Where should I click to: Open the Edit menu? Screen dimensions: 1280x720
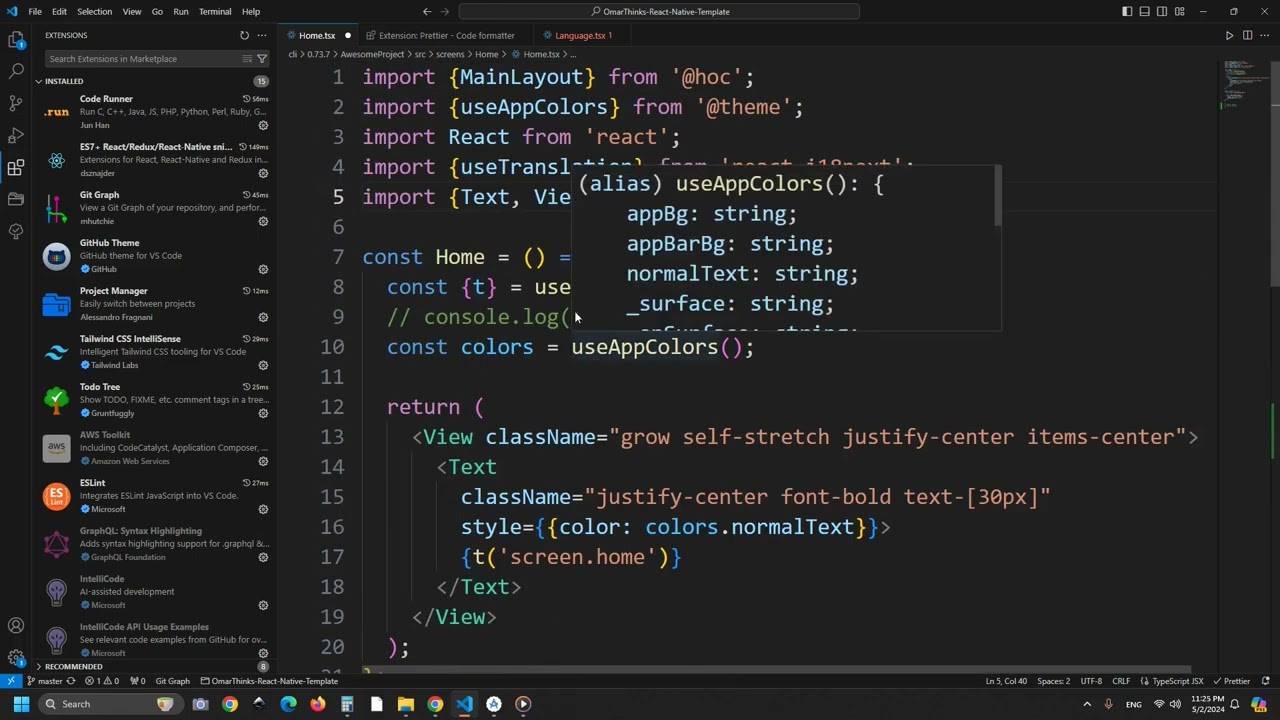pos(59,12)
